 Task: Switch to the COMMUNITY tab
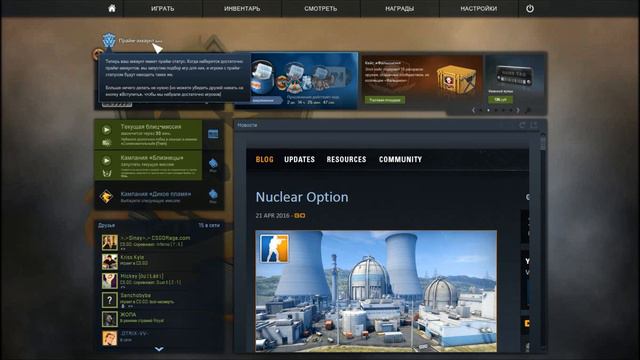click(400, 159)
